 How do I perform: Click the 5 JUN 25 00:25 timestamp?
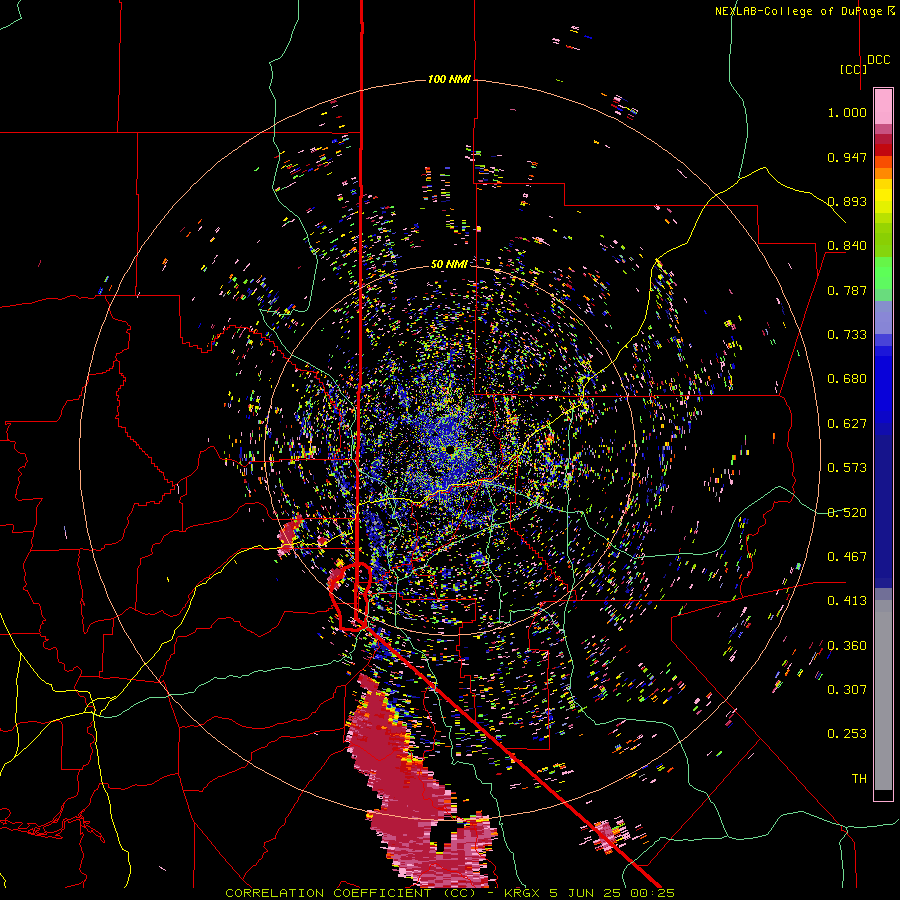tap(611, 893)
